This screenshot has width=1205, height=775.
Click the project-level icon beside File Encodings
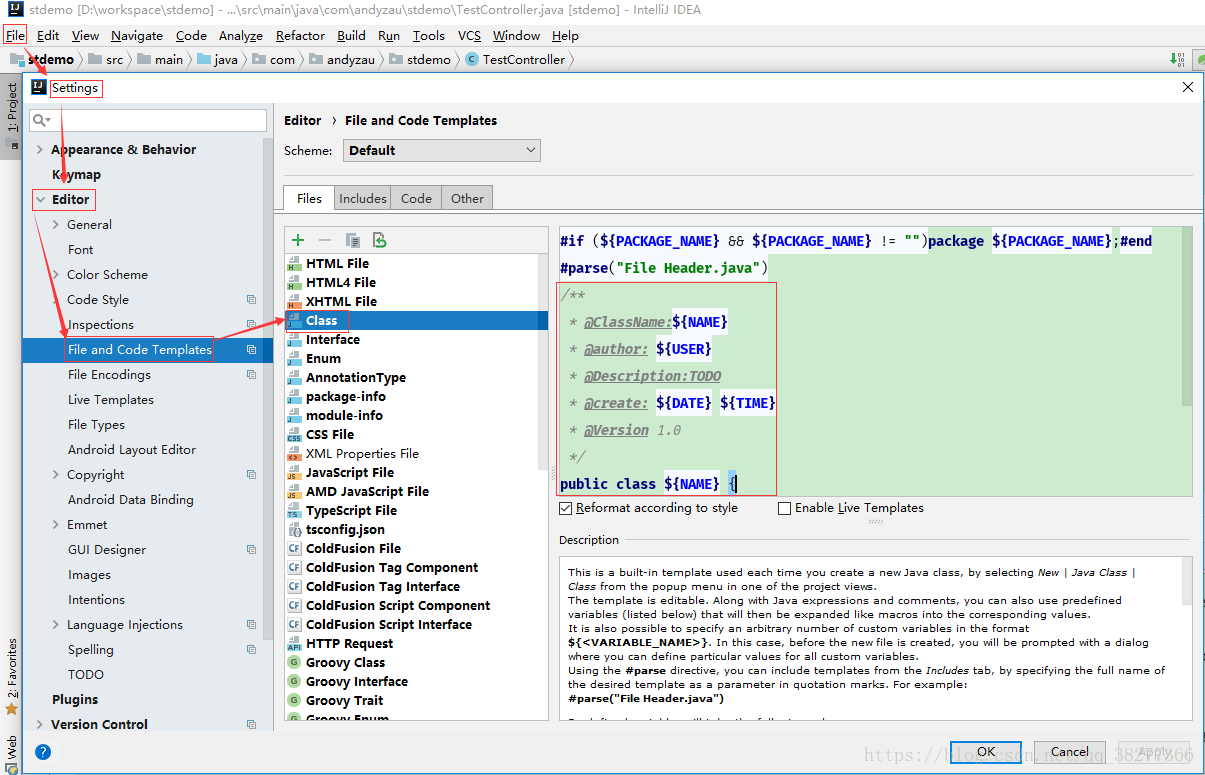pos(251,375)
